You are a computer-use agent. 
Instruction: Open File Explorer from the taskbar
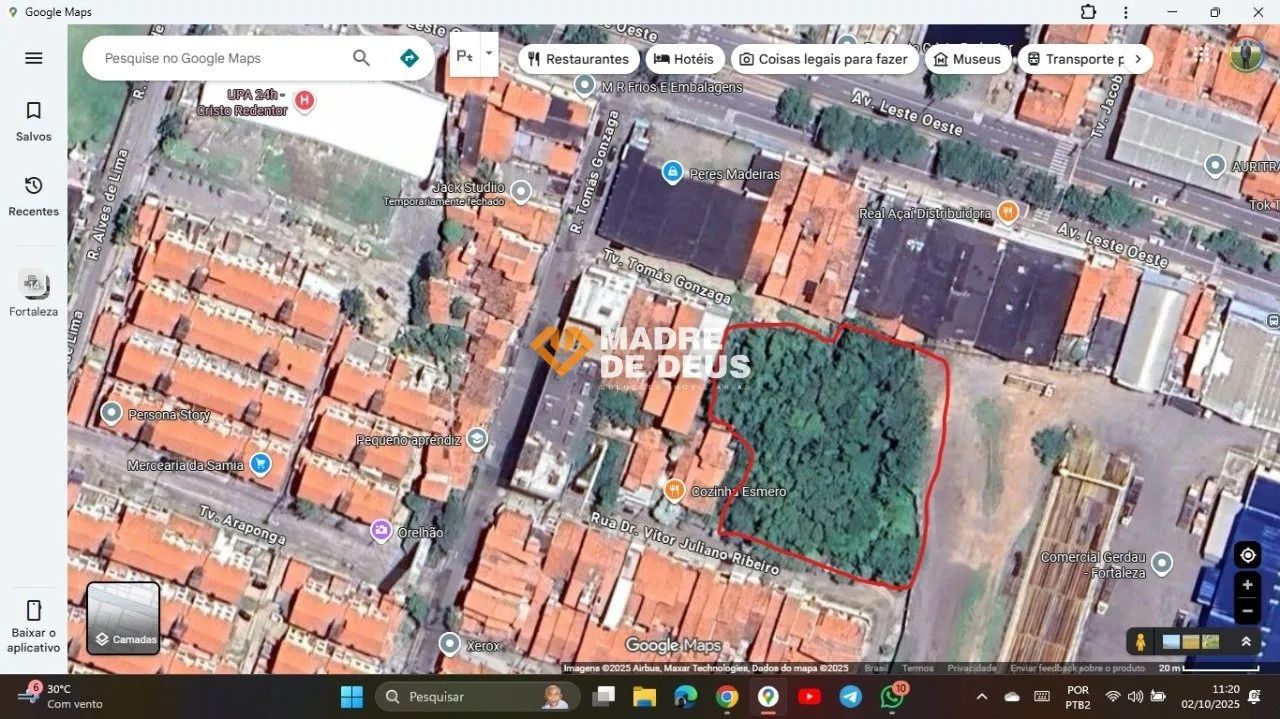[644, 696]
